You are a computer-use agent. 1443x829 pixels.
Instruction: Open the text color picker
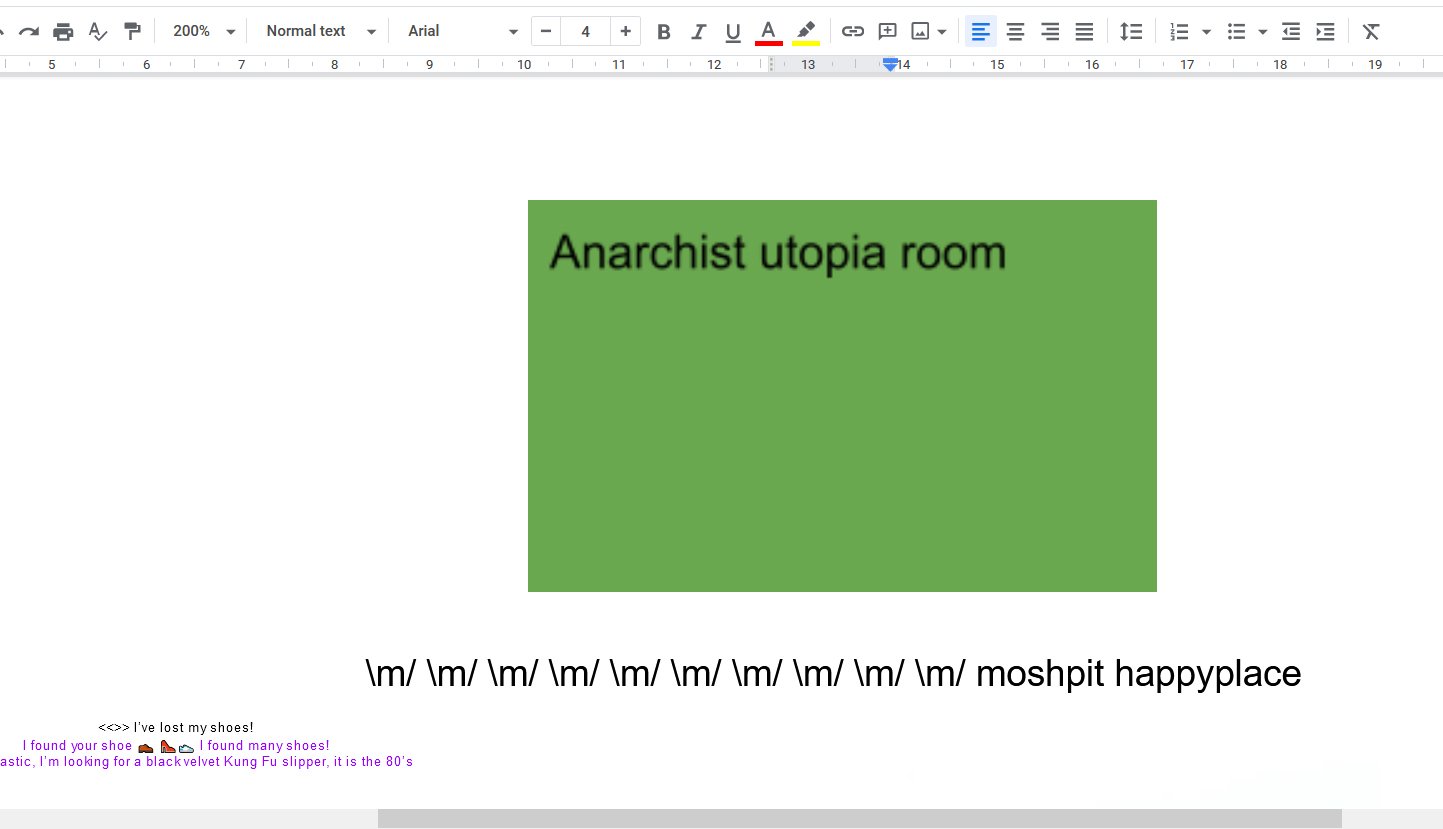pos(768,31)
